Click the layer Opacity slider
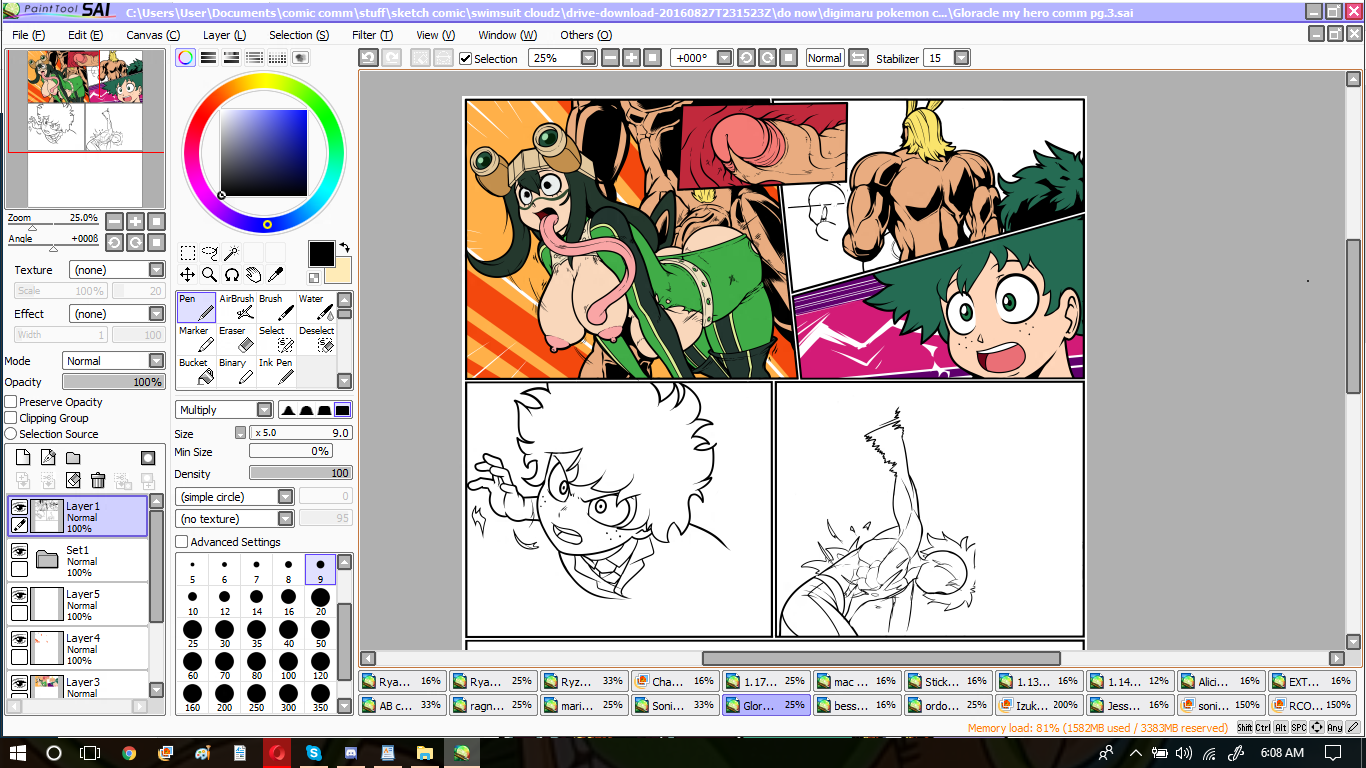 113,382
